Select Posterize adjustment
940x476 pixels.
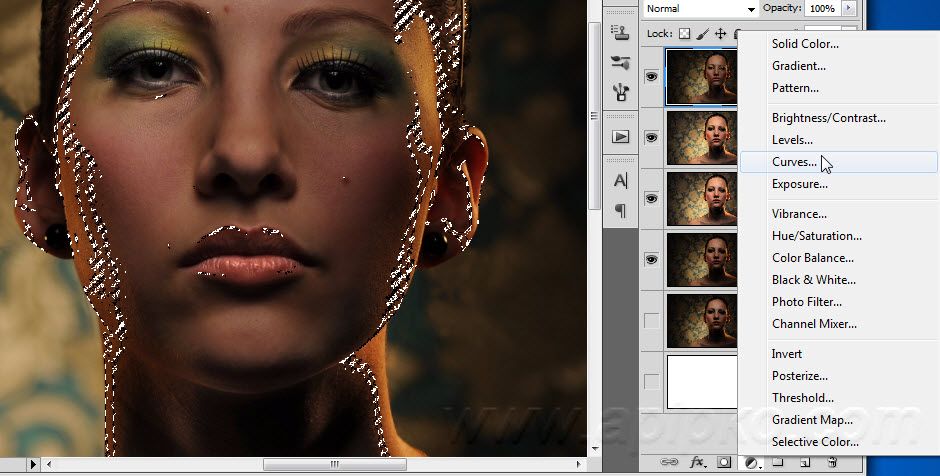click(800, 376)
